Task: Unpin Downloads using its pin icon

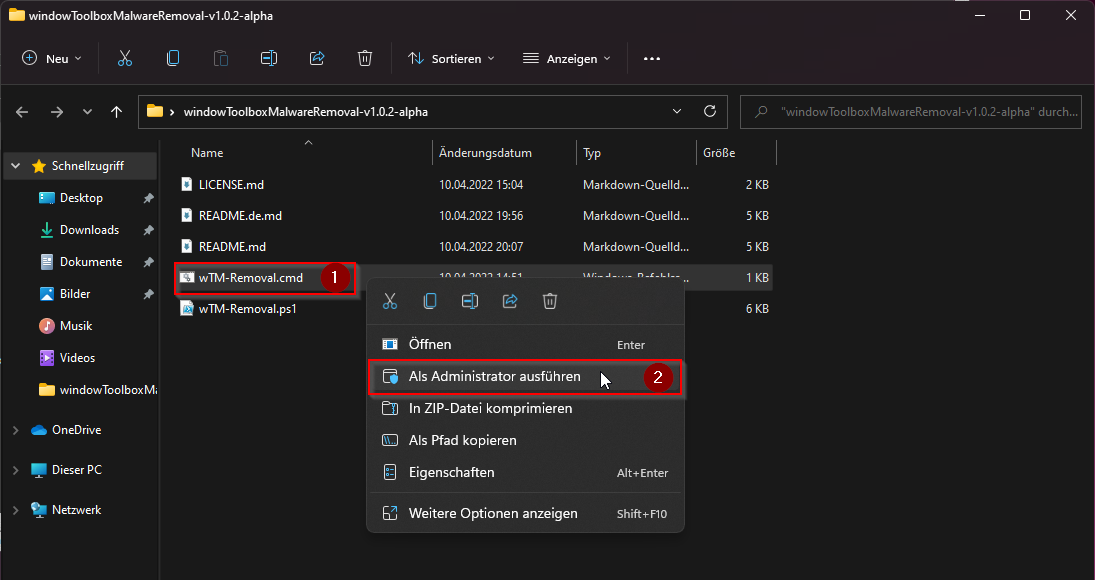Action: click(148, 230)
